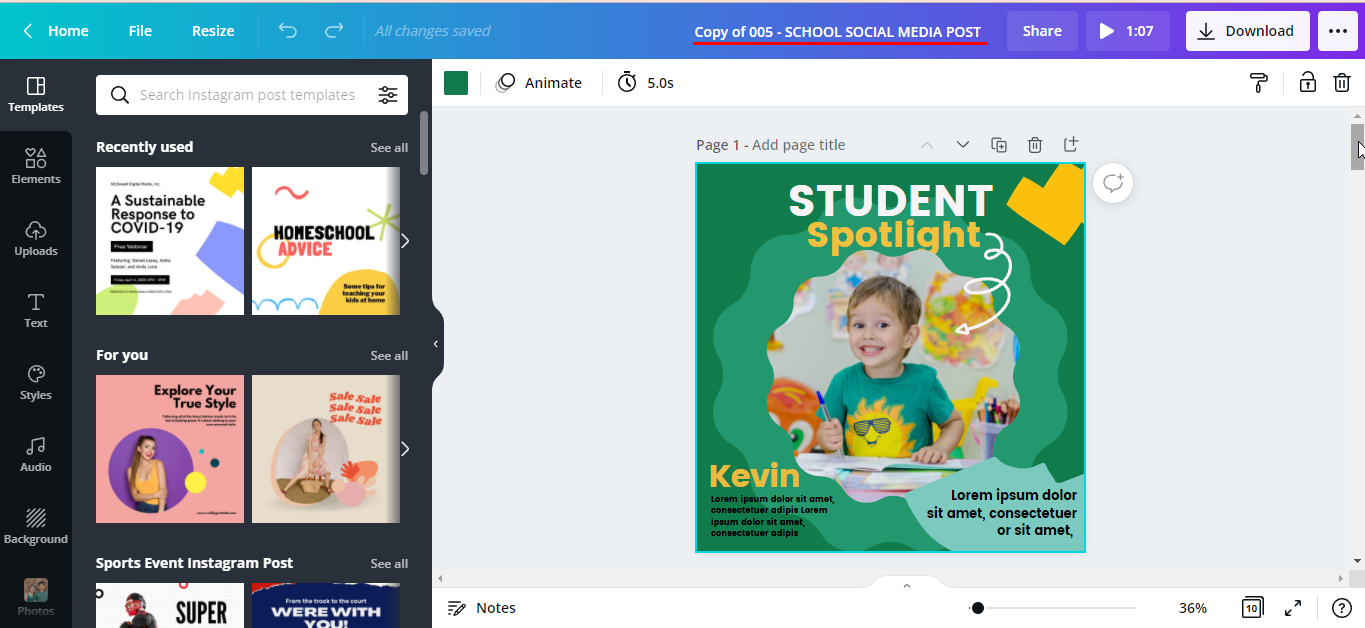Viewport: 1365px width, 628px height.
Task: Click the canvas vertical scrollbar handle
Action: (x=1357, y=147)
